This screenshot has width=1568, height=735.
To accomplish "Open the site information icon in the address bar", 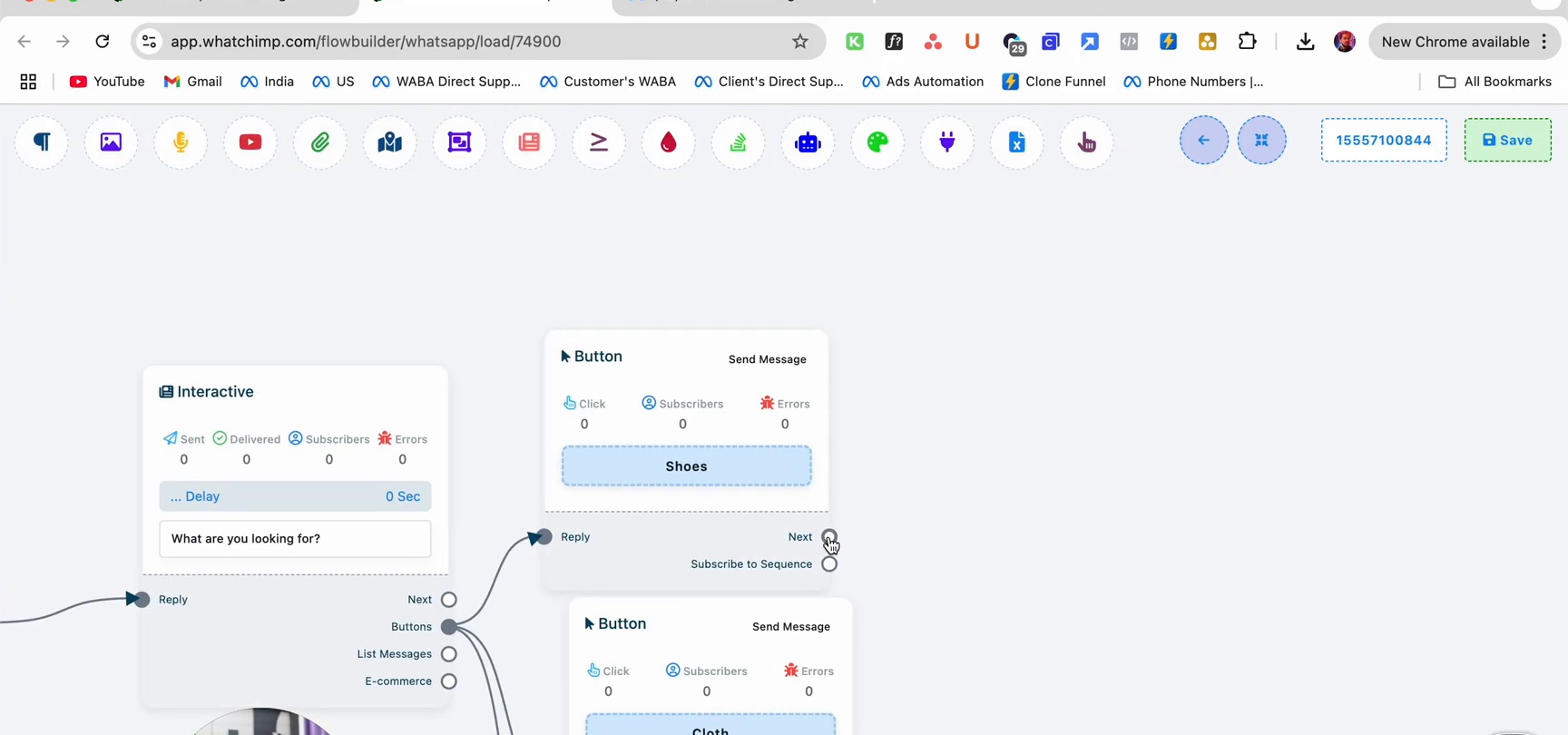I will coord(150,42).
